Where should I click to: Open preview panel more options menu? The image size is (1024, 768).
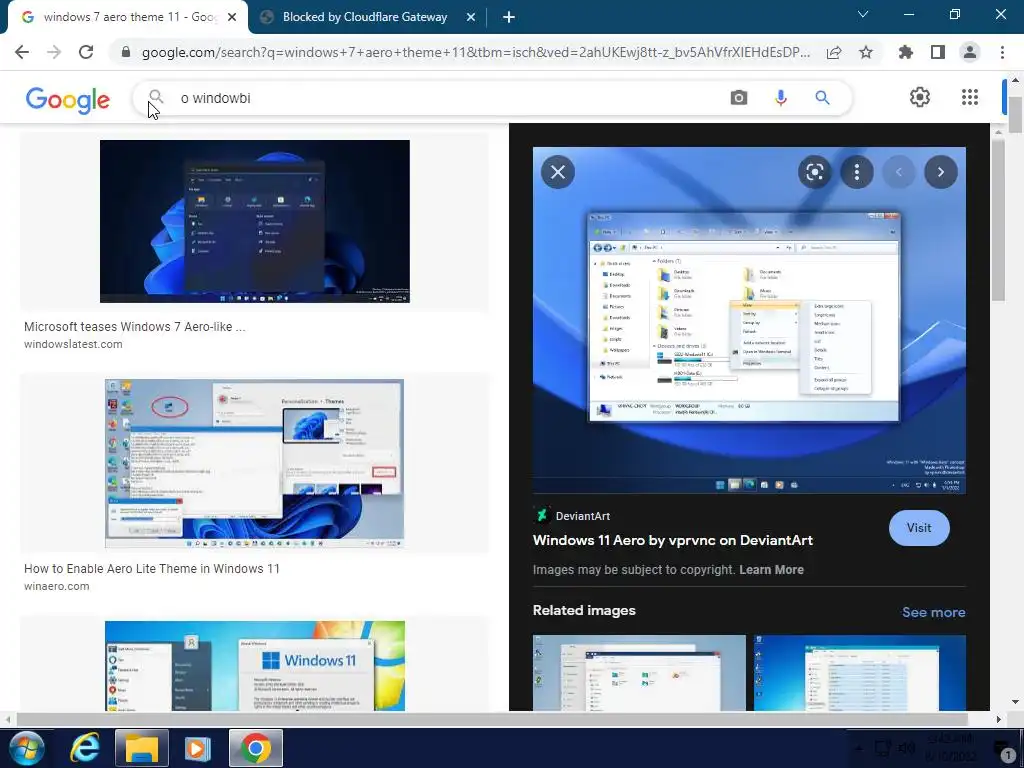[x=857, y=172]
